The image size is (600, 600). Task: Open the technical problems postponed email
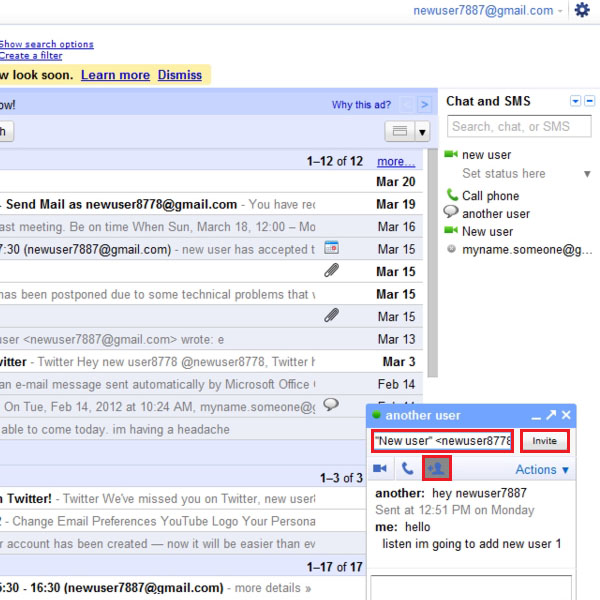click(x=211, y=294)
